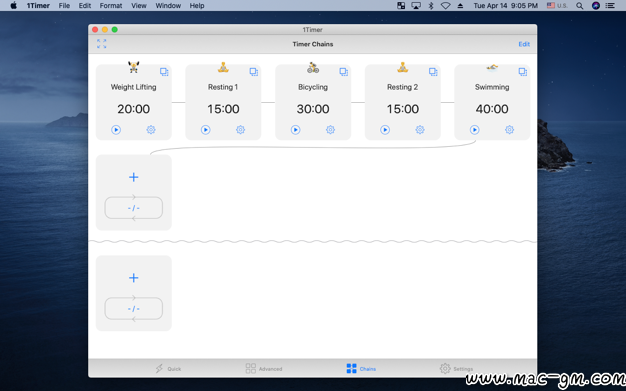Click the weight lifter emoji icon
This screenshot has height=391, width=626.
(134, 67)
